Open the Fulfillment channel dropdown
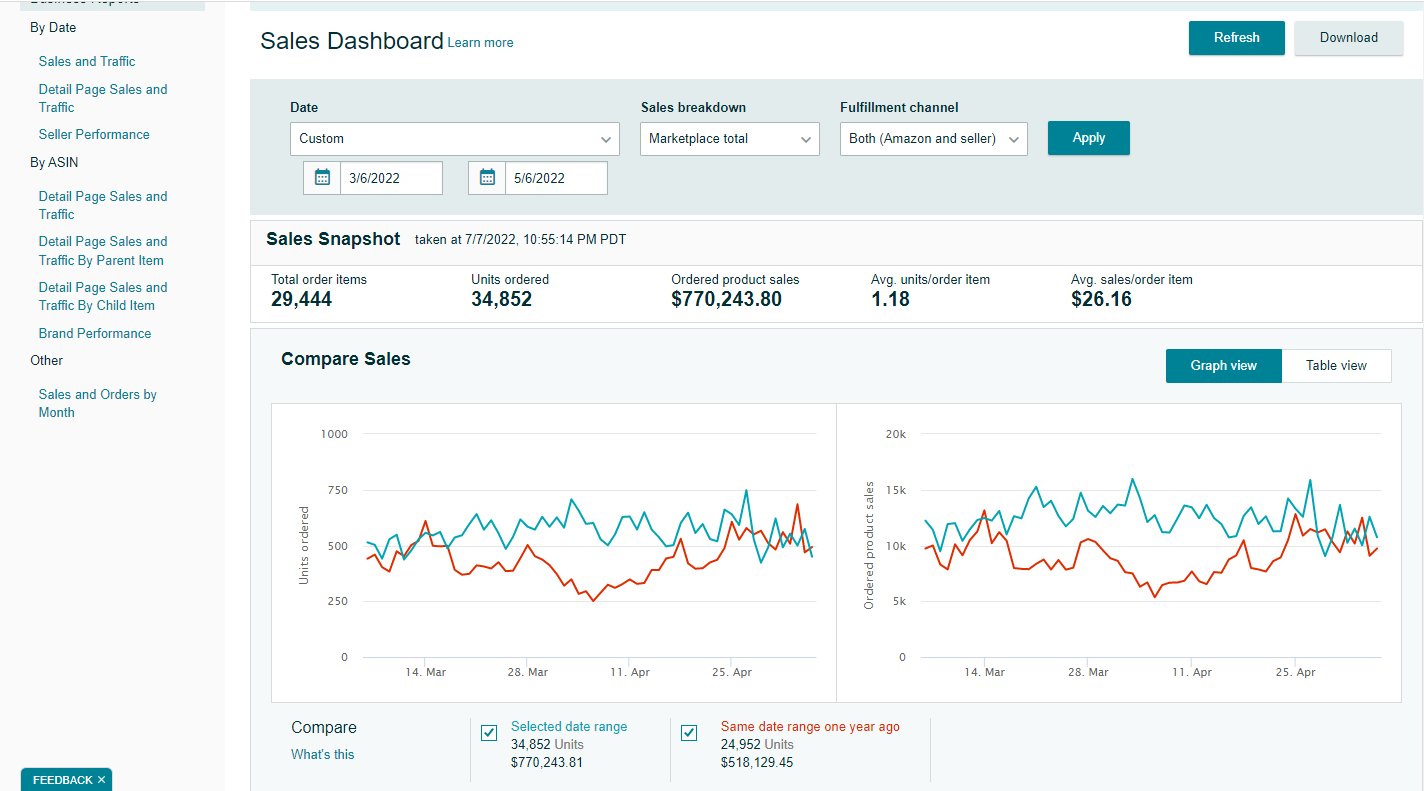Image resolution: width=1424 pixels, height=791 pixels. pos(934,139)
